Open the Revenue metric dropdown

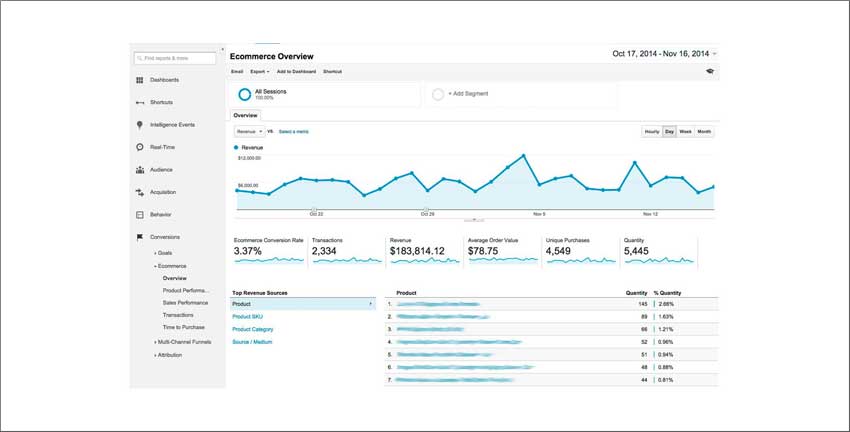point(249,132)
